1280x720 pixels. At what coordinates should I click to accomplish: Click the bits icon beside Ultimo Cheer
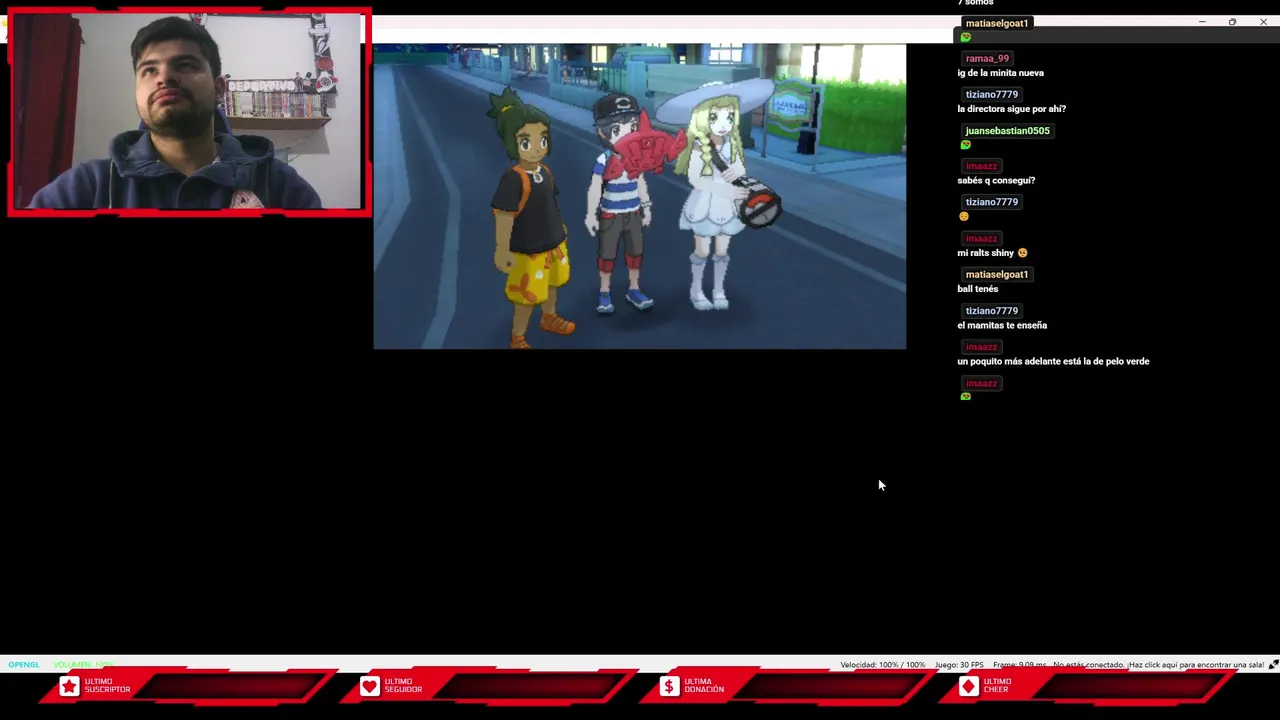pyautogui.click(x=968, y=686)
